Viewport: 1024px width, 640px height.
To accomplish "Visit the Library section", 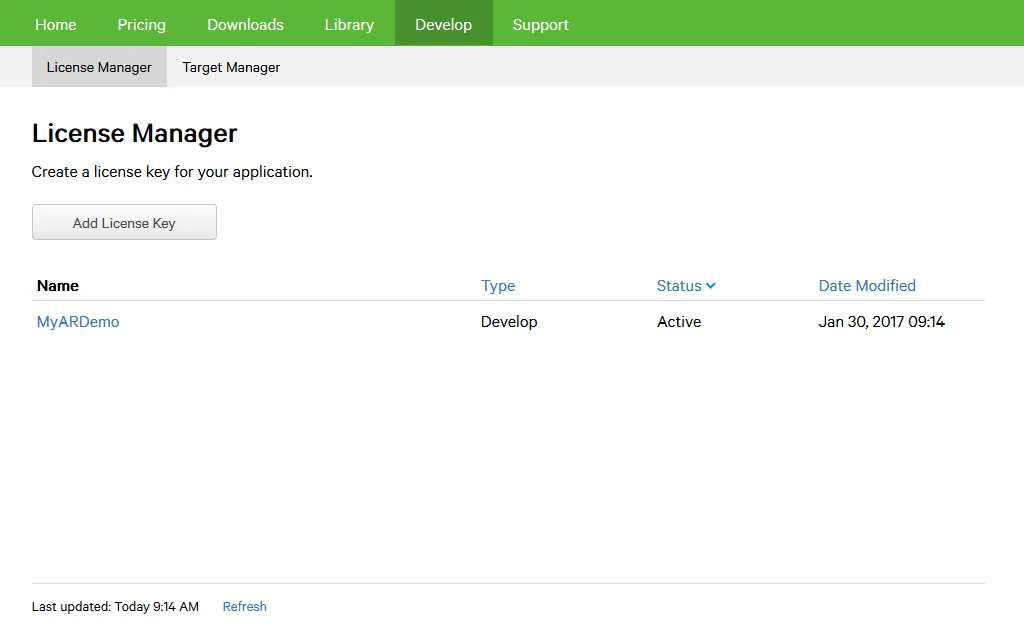I will [x=349, y=24].
